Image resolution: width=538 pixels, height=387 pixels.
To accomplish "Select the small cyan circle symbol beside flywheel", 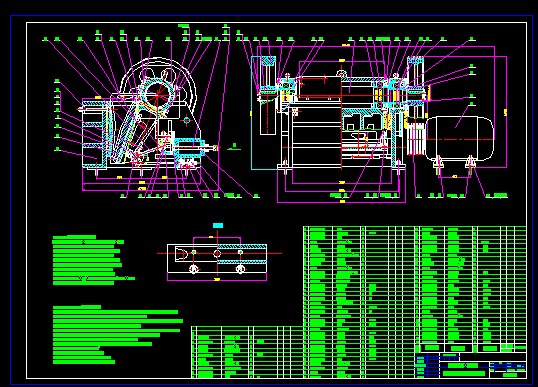I will [187, 120].
